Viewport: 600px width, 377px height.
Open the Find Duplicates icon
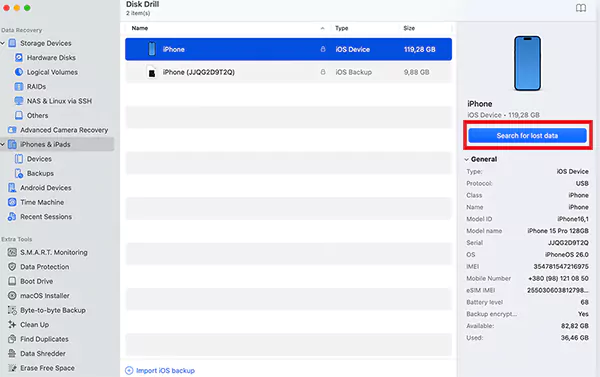(x=12, y=339)
